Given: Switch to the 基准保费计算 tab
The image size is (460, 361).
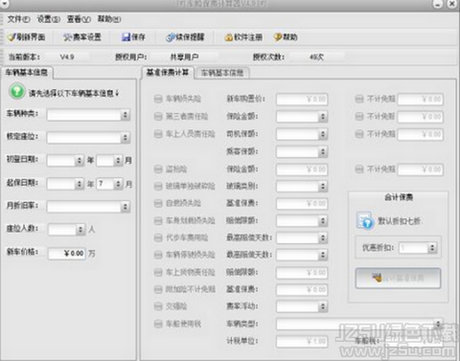Looking at the screenshot, I should (x=168, y=72).
